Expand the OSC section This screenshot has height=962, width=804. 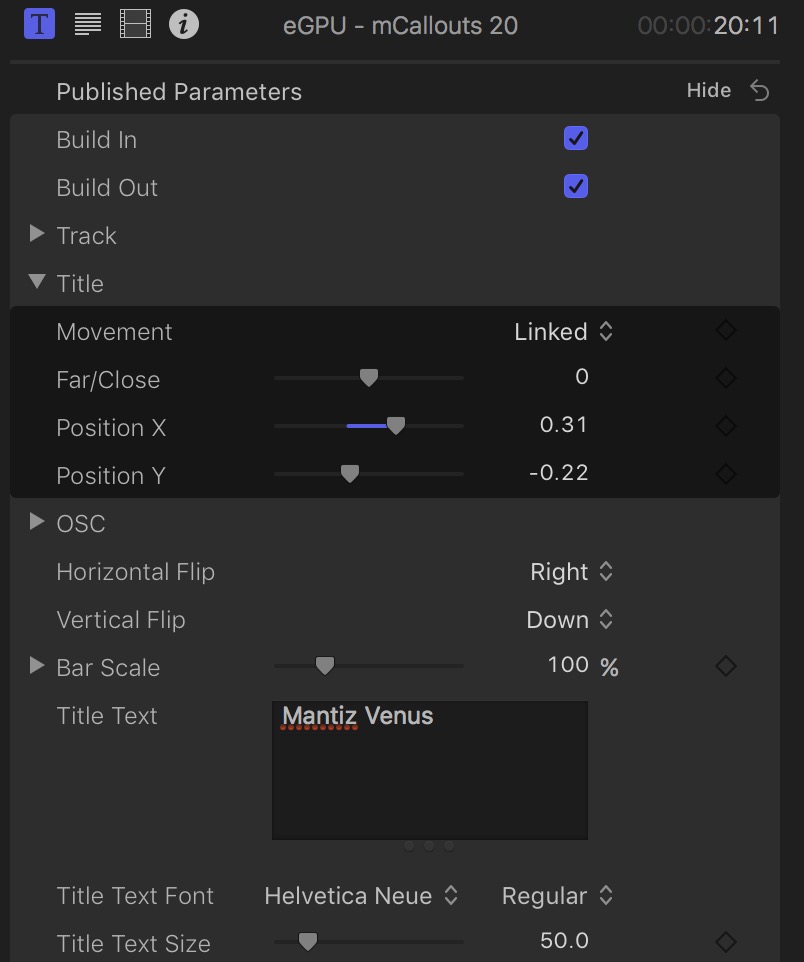[x=37, y=521]
